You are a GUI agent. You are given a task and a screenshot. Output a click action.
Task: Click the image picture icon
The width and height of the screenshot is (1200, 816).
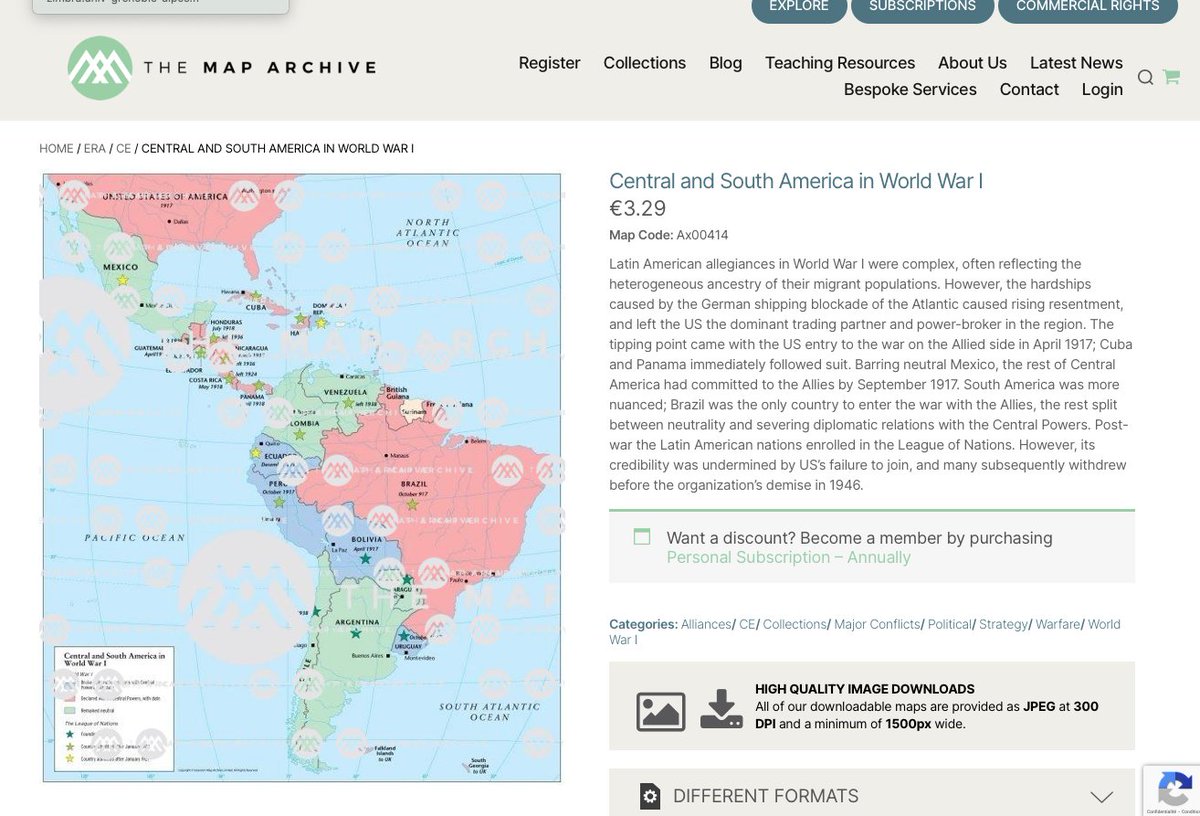[x=661, y=711]
